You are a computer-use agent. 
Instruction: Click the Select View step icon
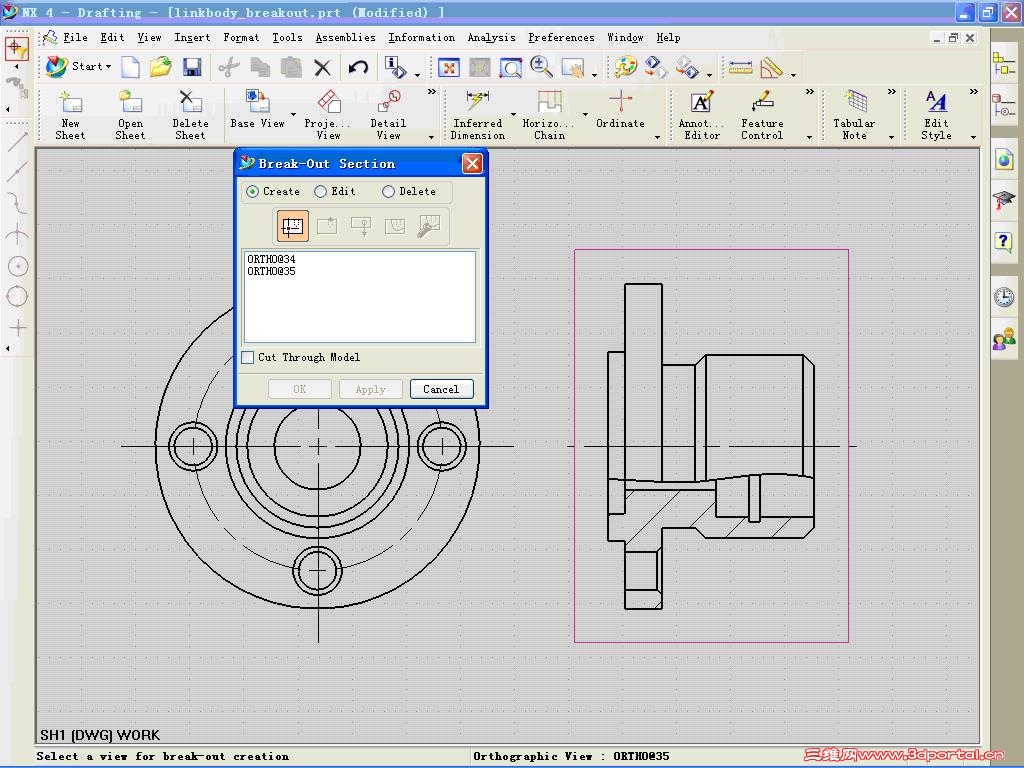[292, 226]
